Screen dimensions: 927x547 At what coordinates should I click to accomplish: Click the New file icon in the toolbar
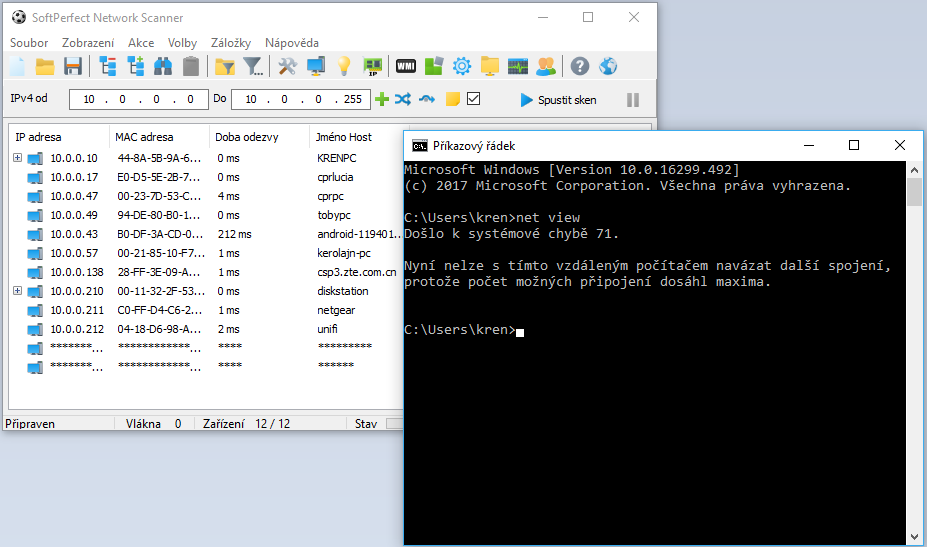pyautogui.click(x=17, y=66)
